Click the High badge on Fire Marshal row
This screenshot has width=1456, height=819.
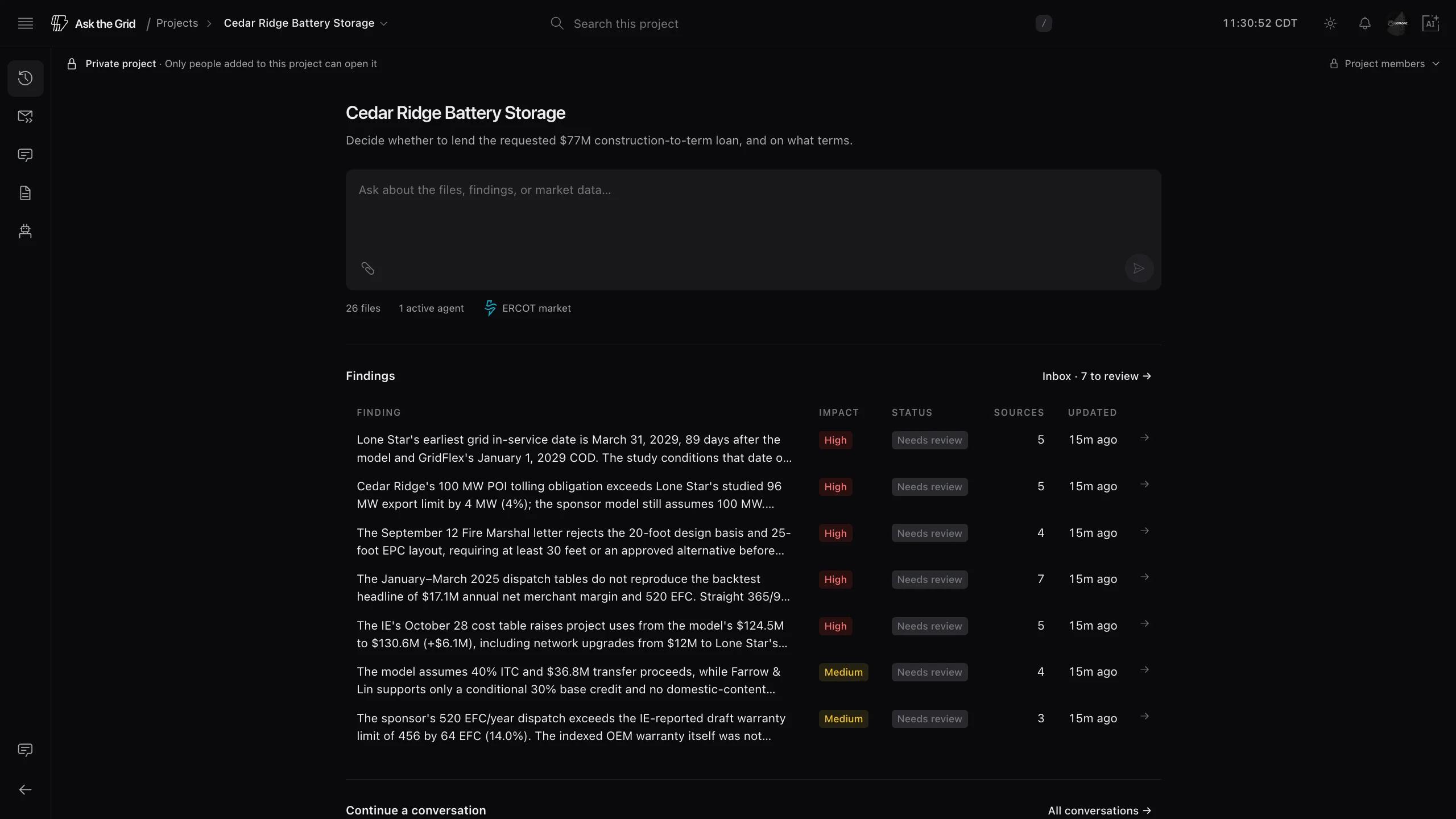835,533
